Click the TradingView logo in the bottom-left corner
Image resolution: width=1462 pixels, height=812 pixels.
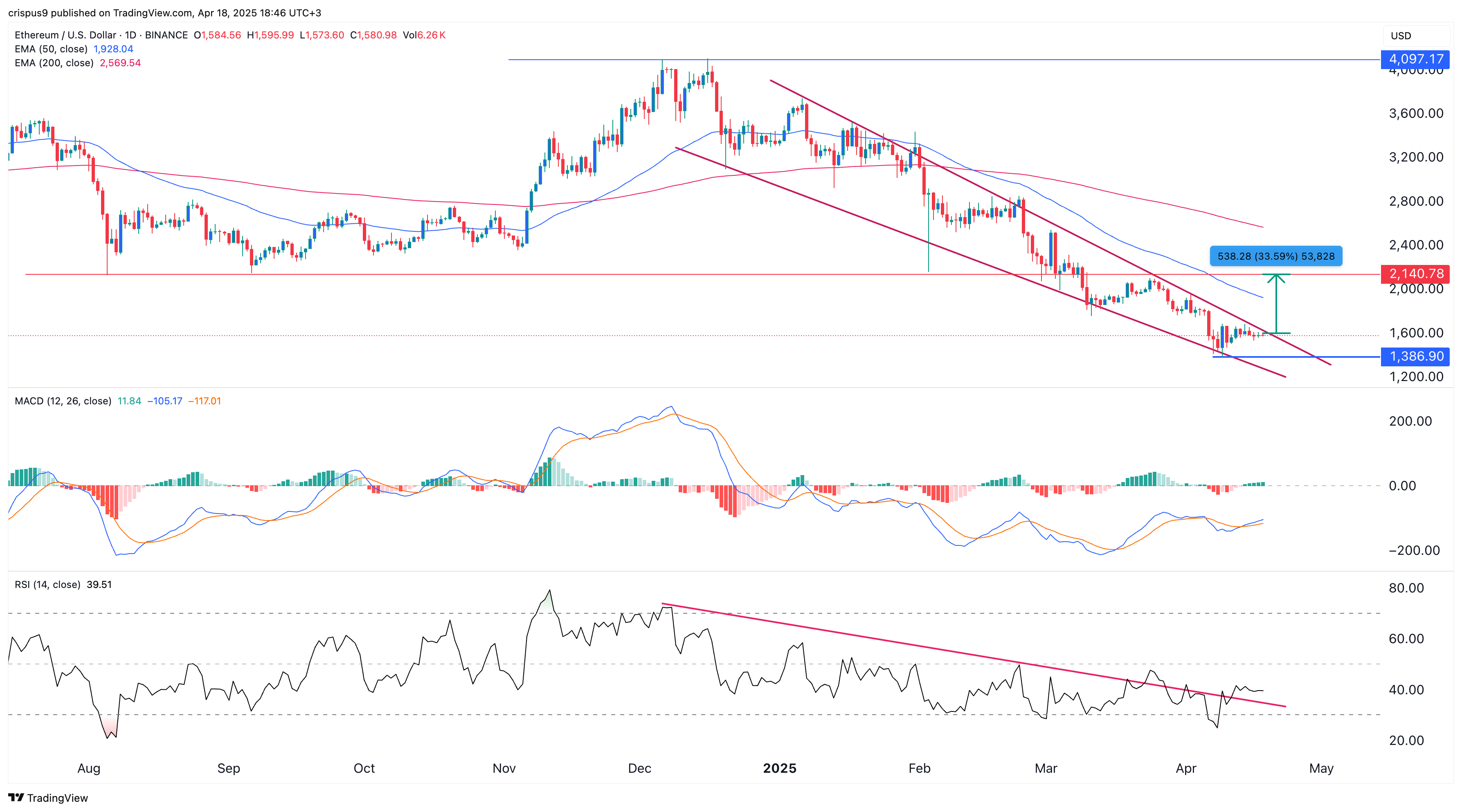48,799
